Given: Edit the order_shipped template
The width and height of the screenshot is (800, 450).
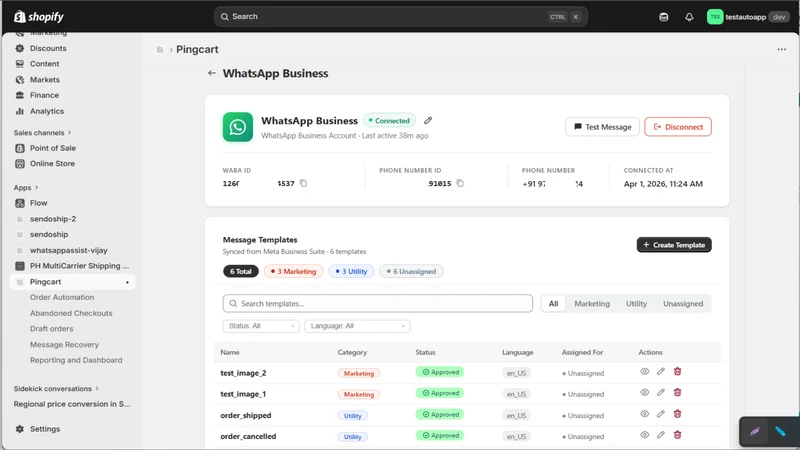Looking at the screenshot, I should coord(661,414).
